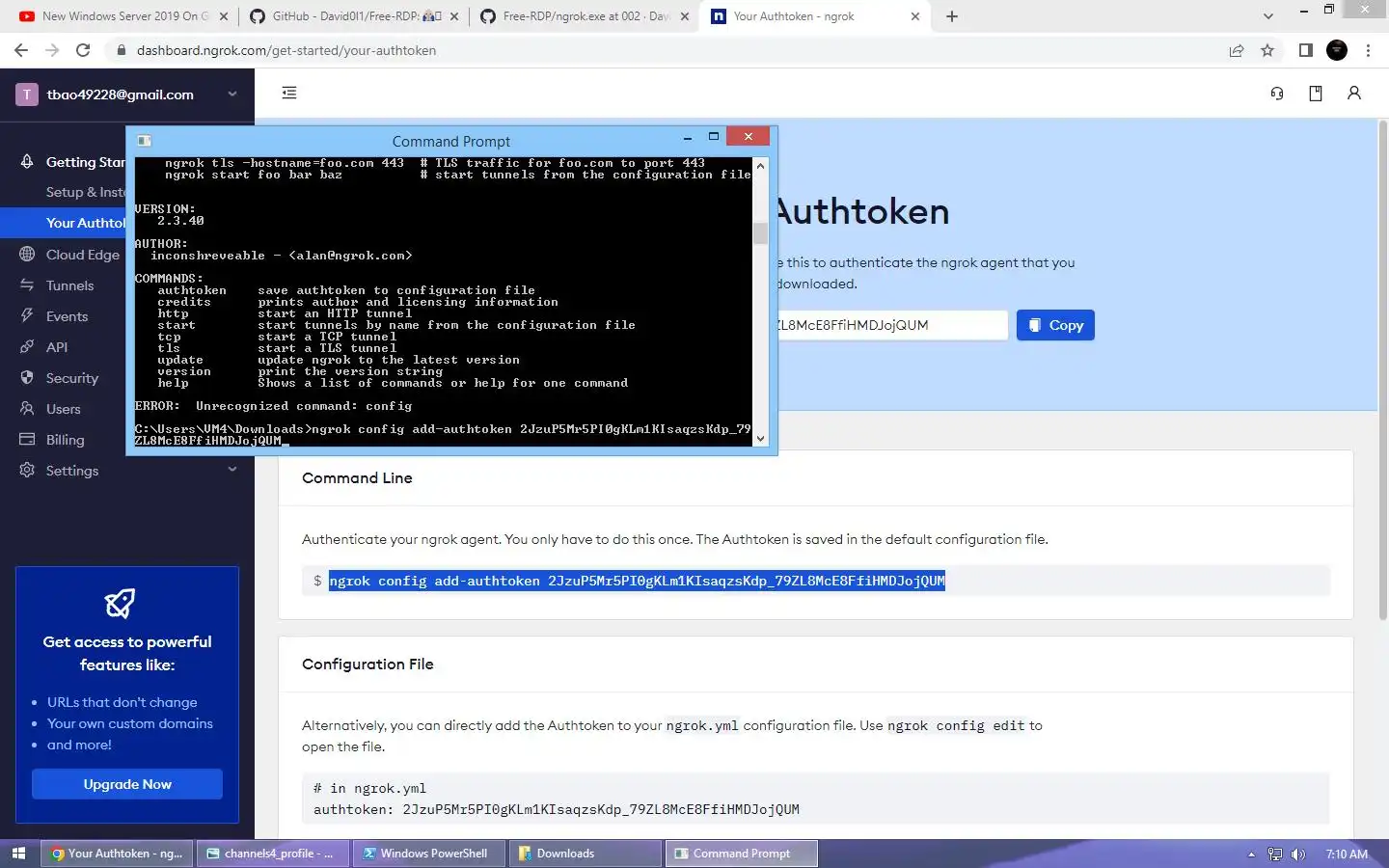Screen dimensions: 1389x868
Task: Open the tab search chevron
Action: click(1268, 16)
